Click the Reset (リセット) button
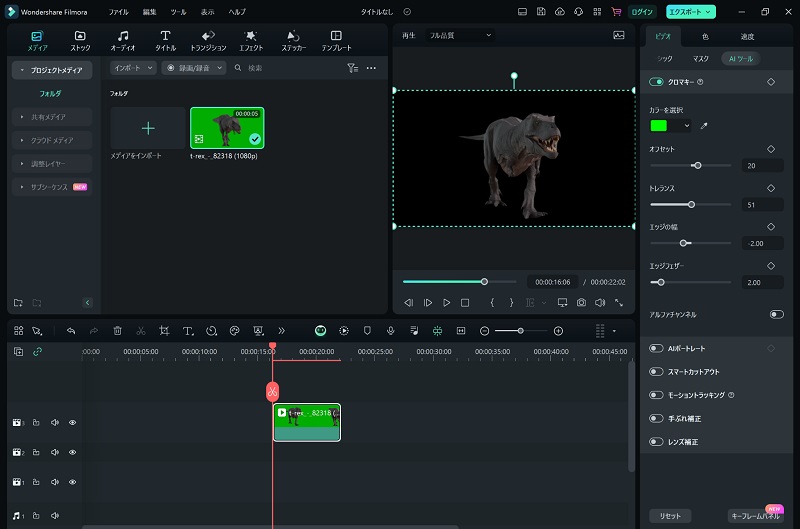 coord(669,516)
